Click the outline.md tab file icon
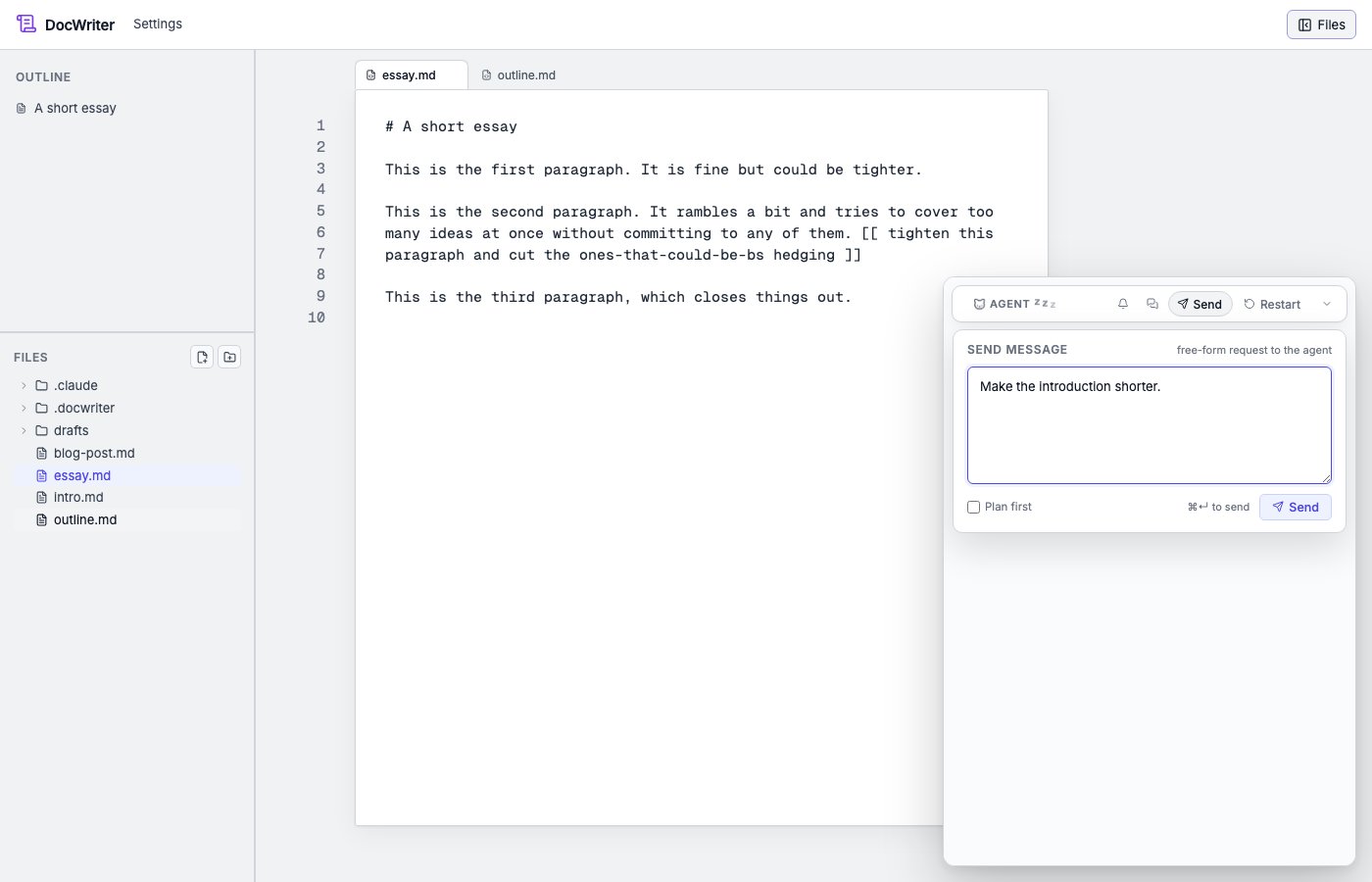The image size is (1372, 882). (x=486, y=74)
